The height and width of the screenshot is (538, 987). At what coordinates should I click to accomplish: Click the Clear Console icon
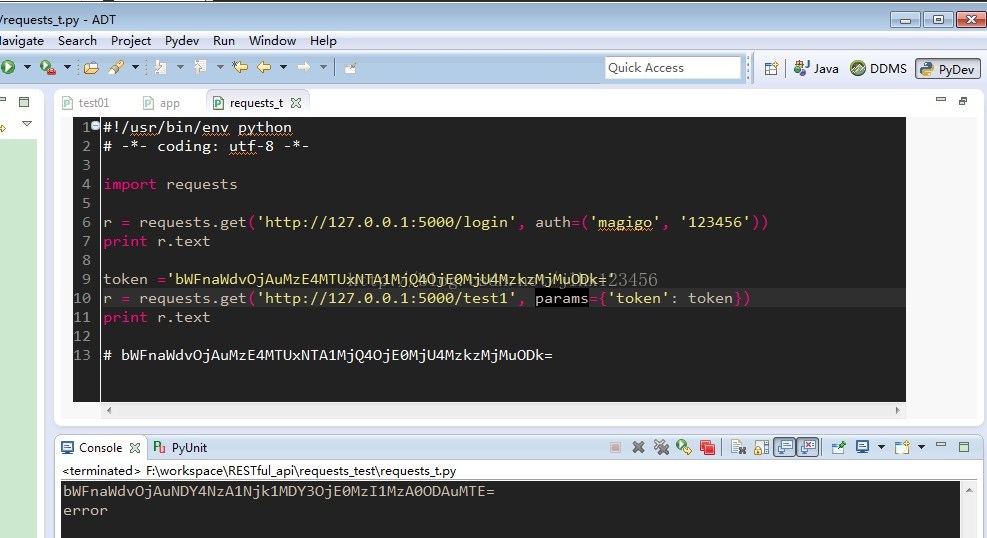[738, 447]
